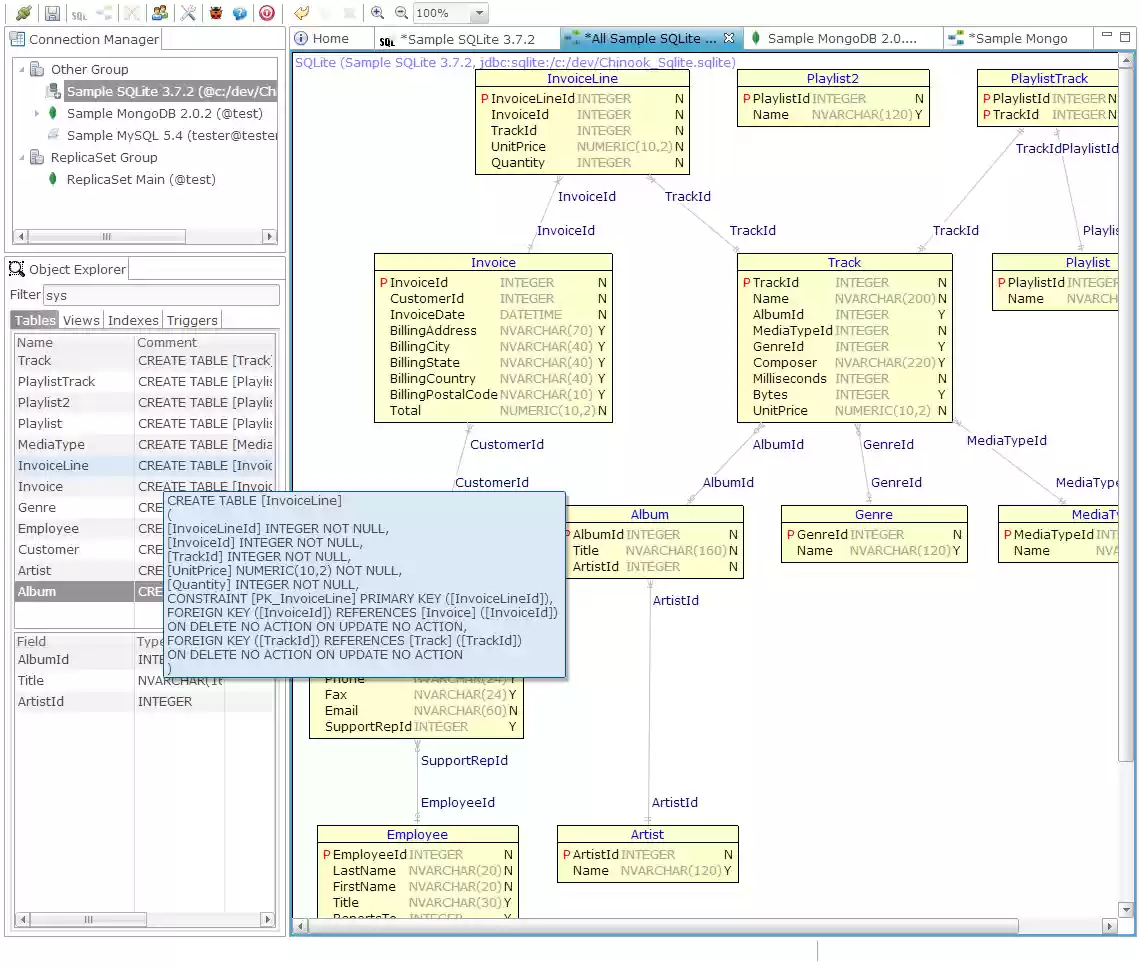Select the wrench tools icon in the toolbar

189,13
